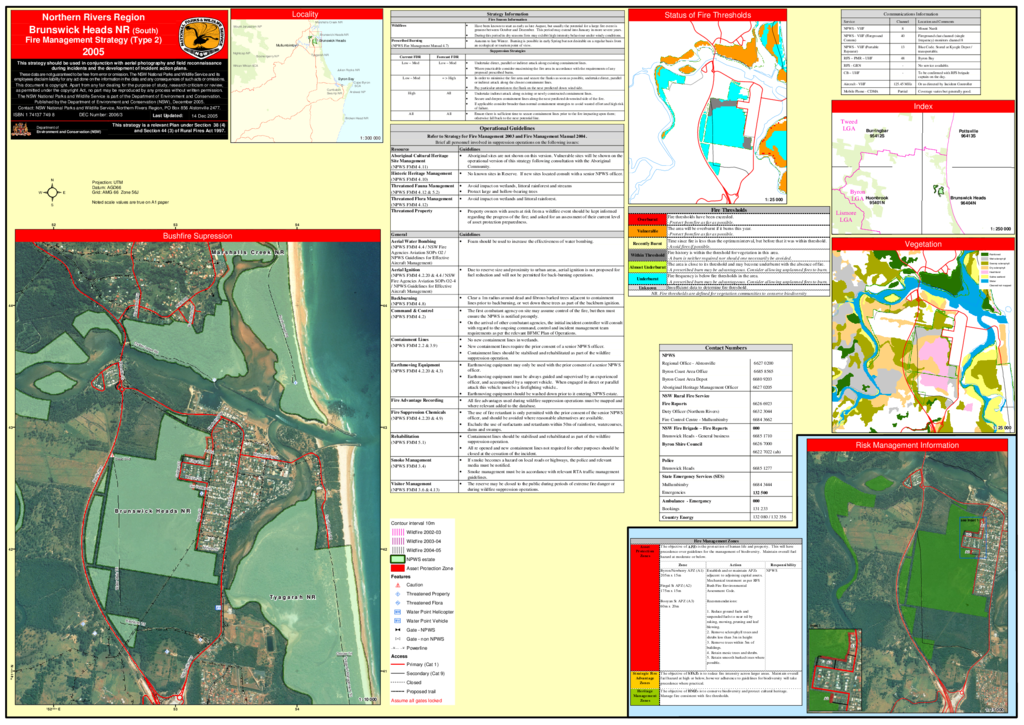1024x725 pixels.
Task: Click the red Index header bar
Action: coord(923,106)
